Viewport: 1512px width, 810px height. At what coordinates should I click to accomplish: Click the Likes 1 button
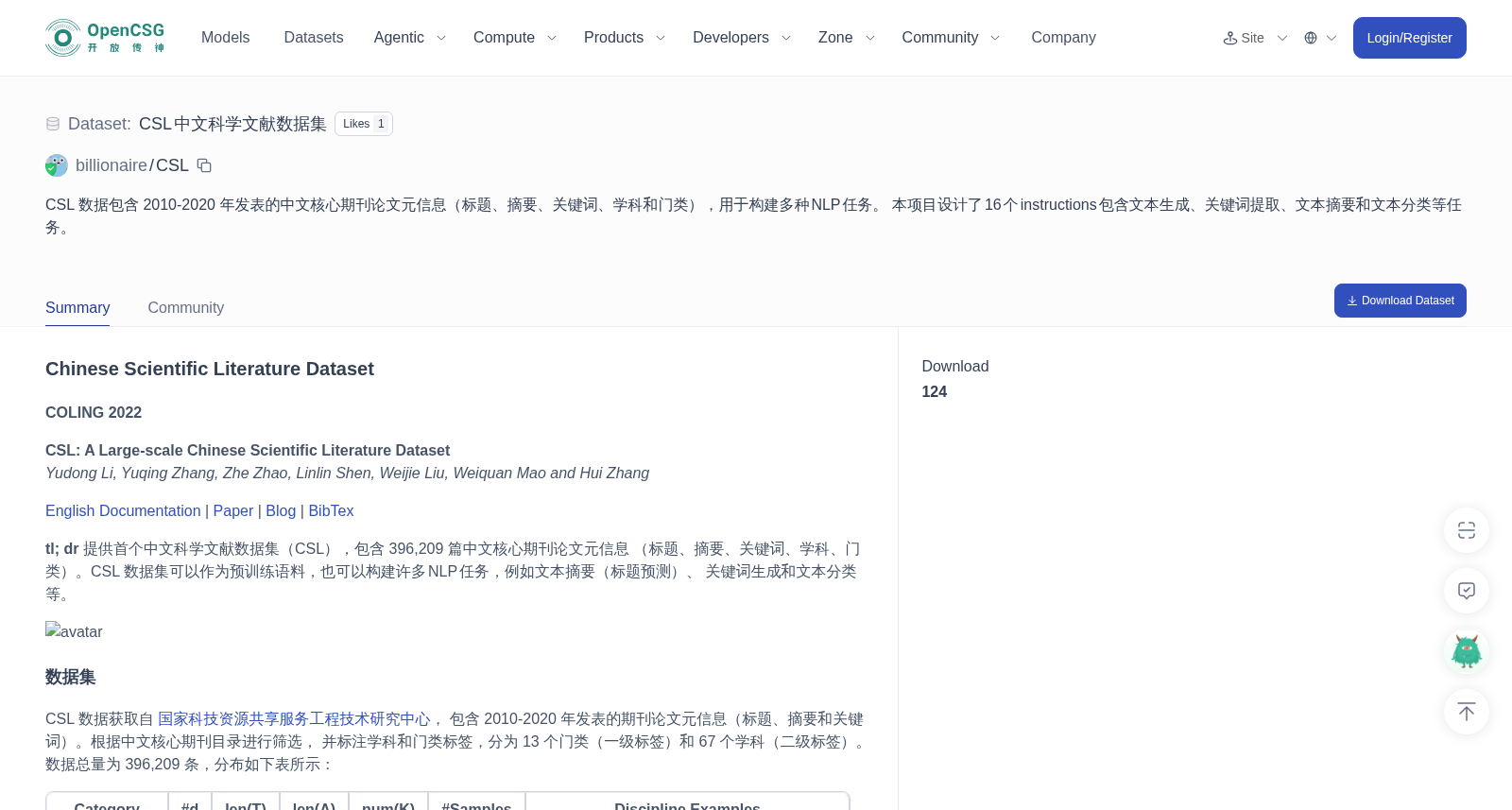[364, 124]
